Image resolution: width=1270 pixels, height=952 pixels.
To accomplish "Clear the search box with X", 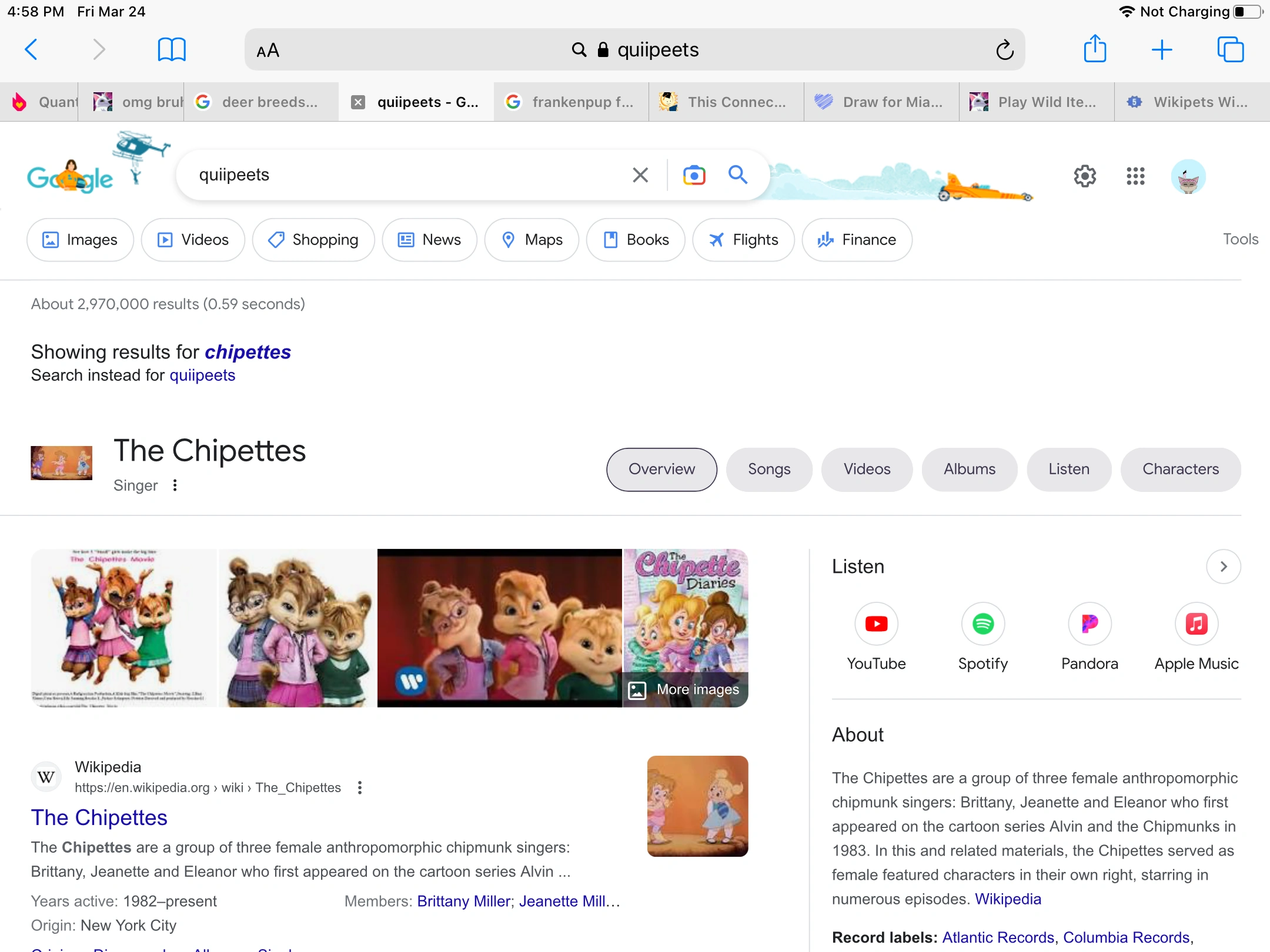I will click(x=640, y=175).
